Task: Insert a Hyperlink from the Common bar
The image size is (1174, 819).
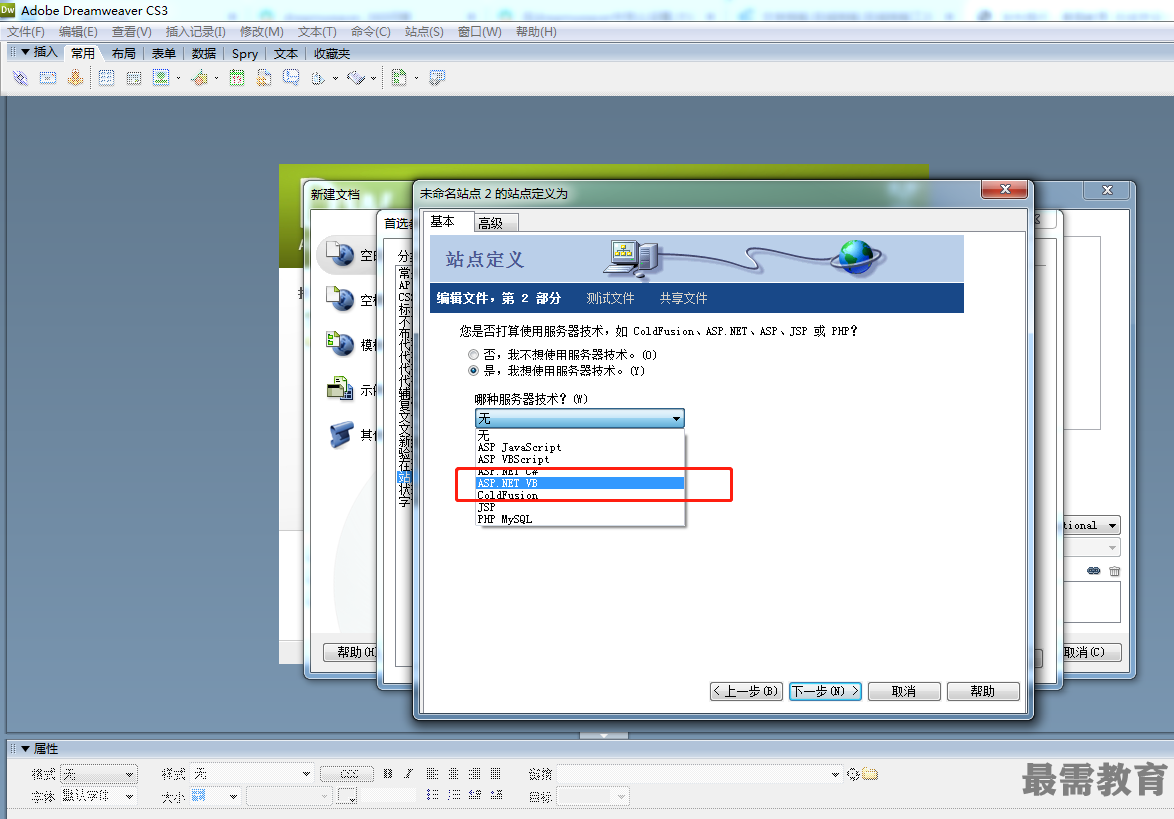Action: point(20,78)
